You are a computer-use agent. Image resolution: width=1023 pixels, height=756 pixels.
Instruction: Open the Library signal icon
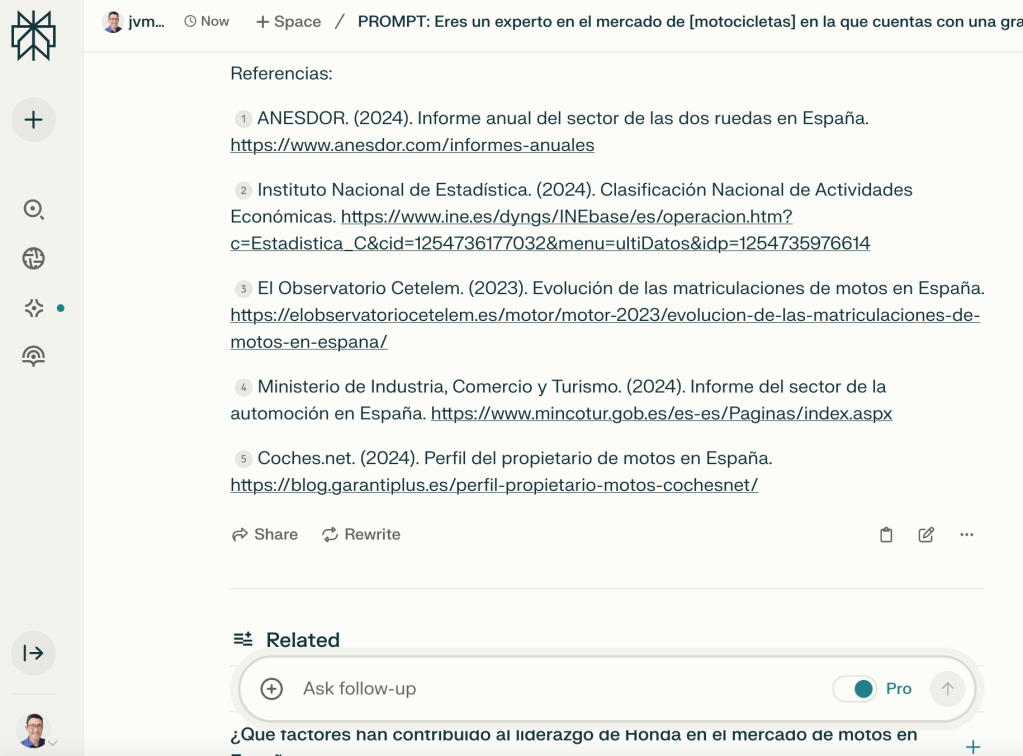(33, 357)
